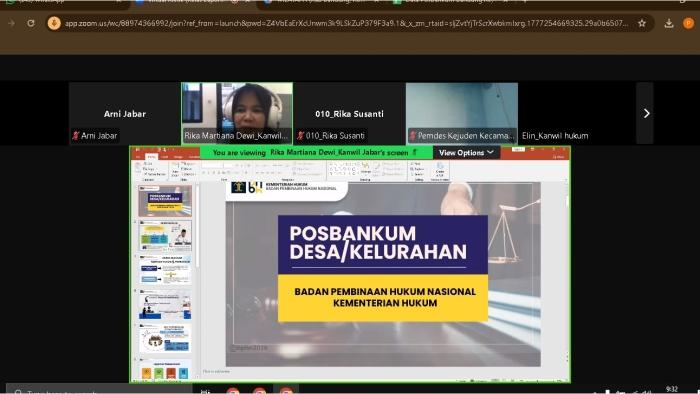Click the Task View icon on the taskbar
The width and height of the screenshot is (700, 394).
(205, 391)
